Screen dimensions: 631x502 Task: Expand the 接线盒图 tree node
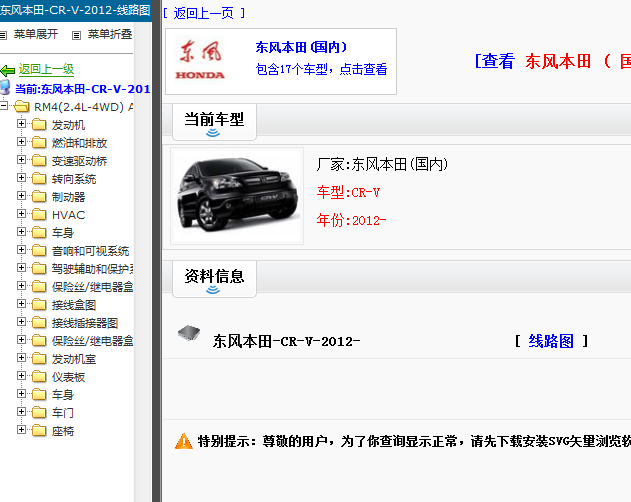tap(21, 304)
